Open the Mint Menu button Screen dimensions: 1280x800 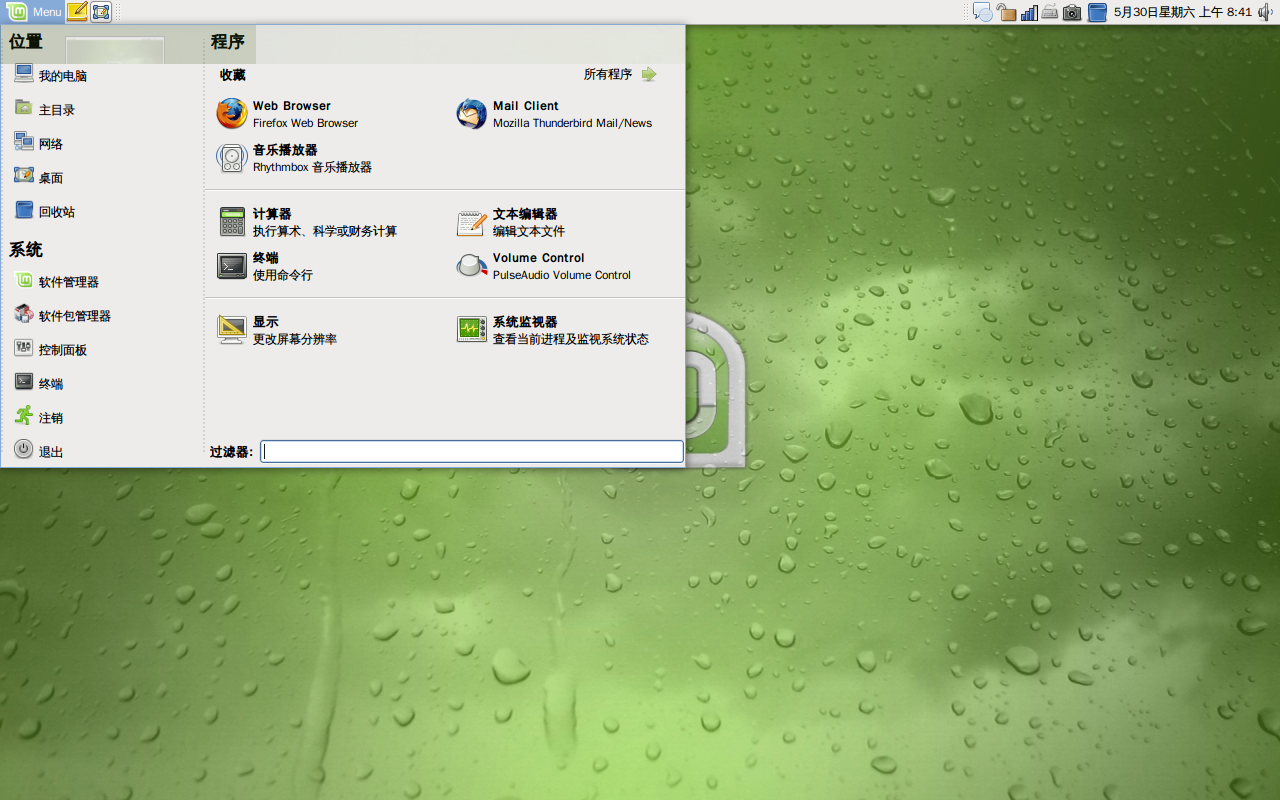pyautogui.click(x=34, y=12)
